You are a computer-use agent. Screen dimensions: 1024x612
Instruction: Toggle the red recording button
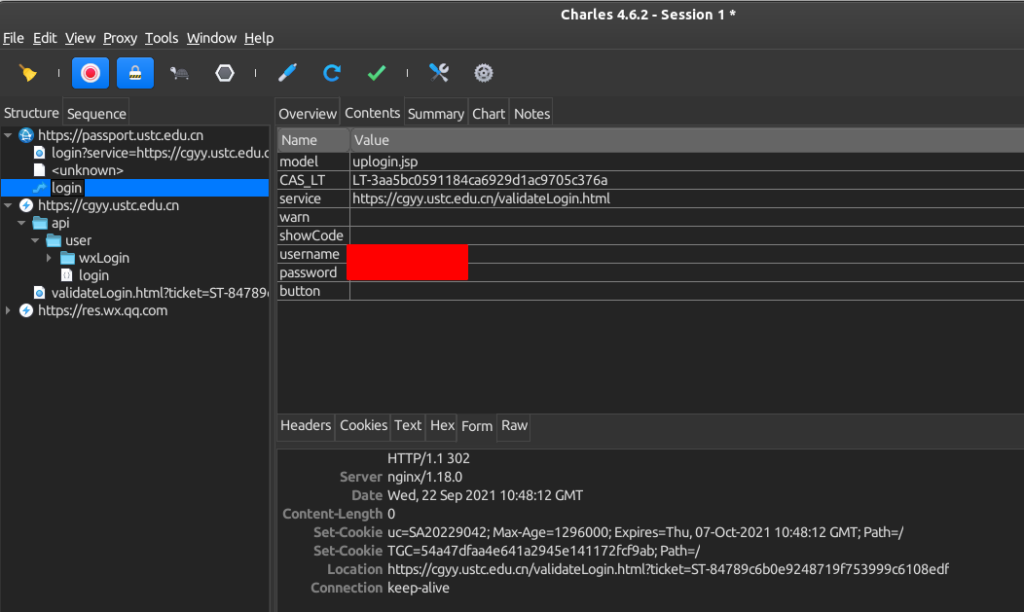coord(90,73)
